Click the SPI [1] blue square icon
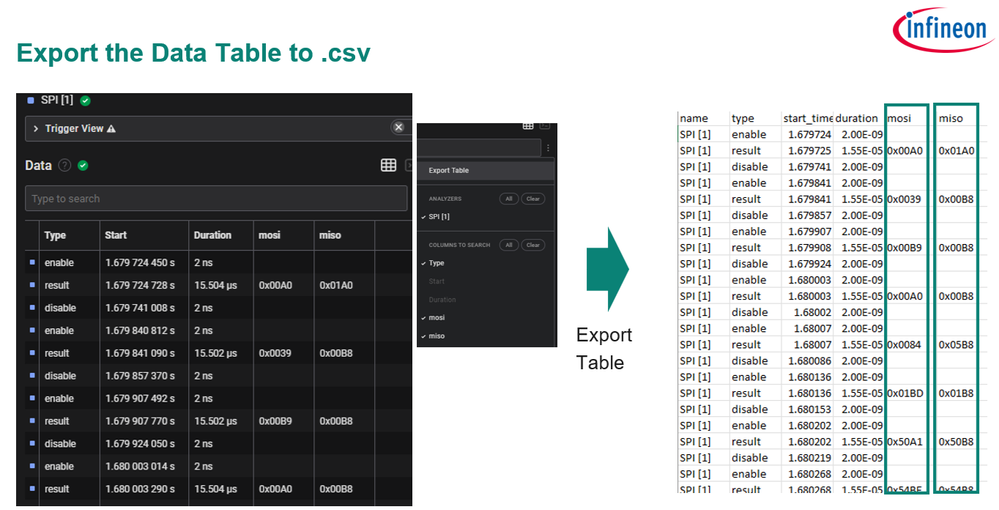This screenshot has height=510, width=999. (x=31, y=100)
